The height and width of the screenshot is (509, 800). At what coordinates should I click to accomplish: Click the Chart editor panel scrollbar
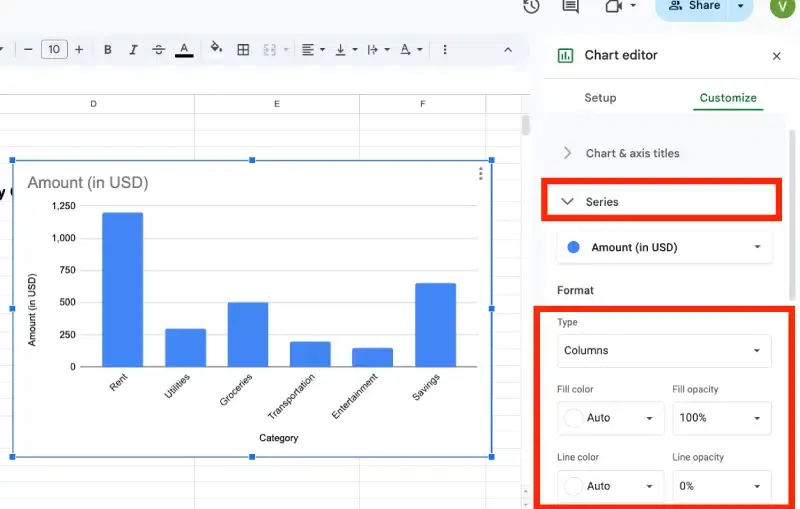[x=792, y=215]
